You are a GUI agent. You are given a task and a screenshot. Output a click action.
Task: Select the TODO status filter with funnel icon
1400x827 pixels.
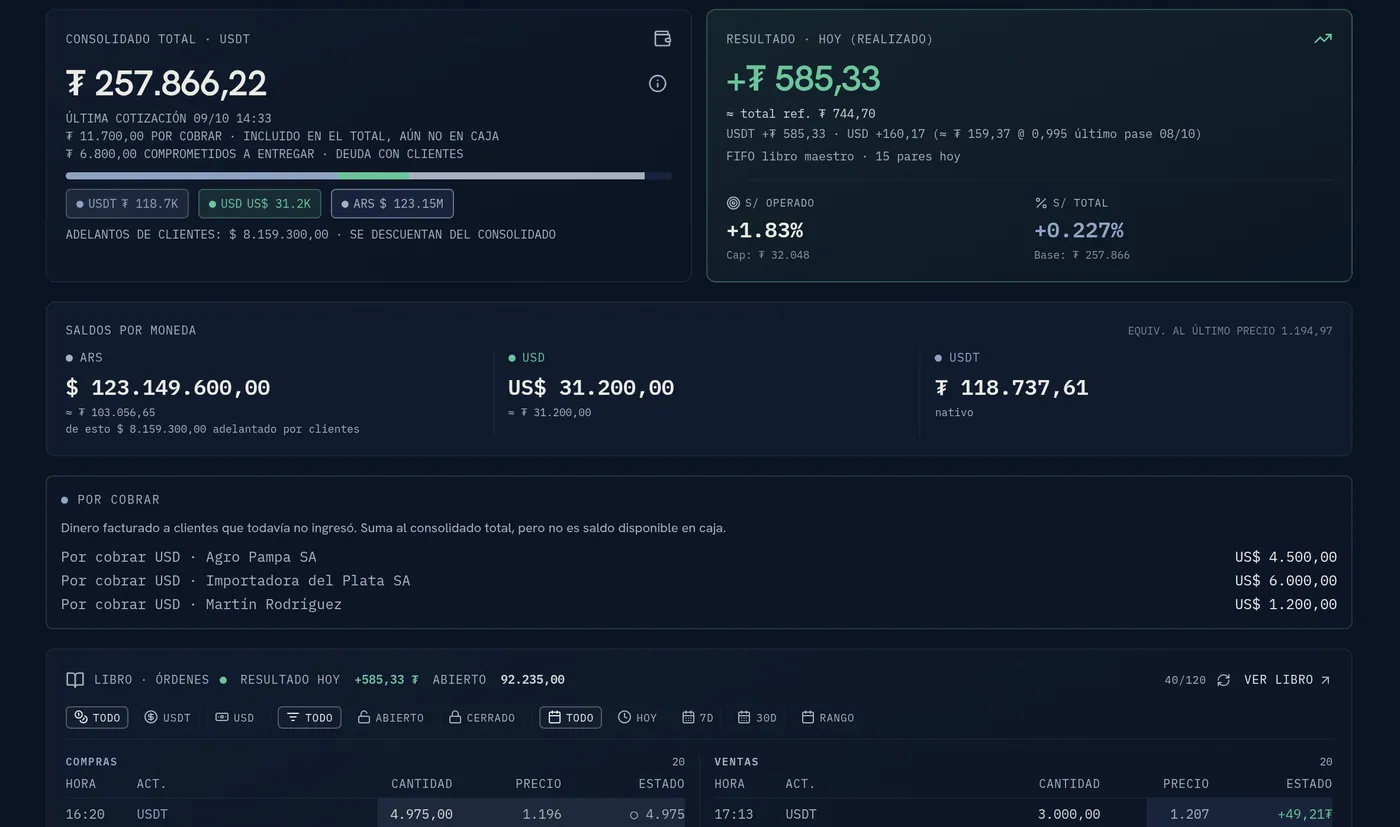click(309, 718)
